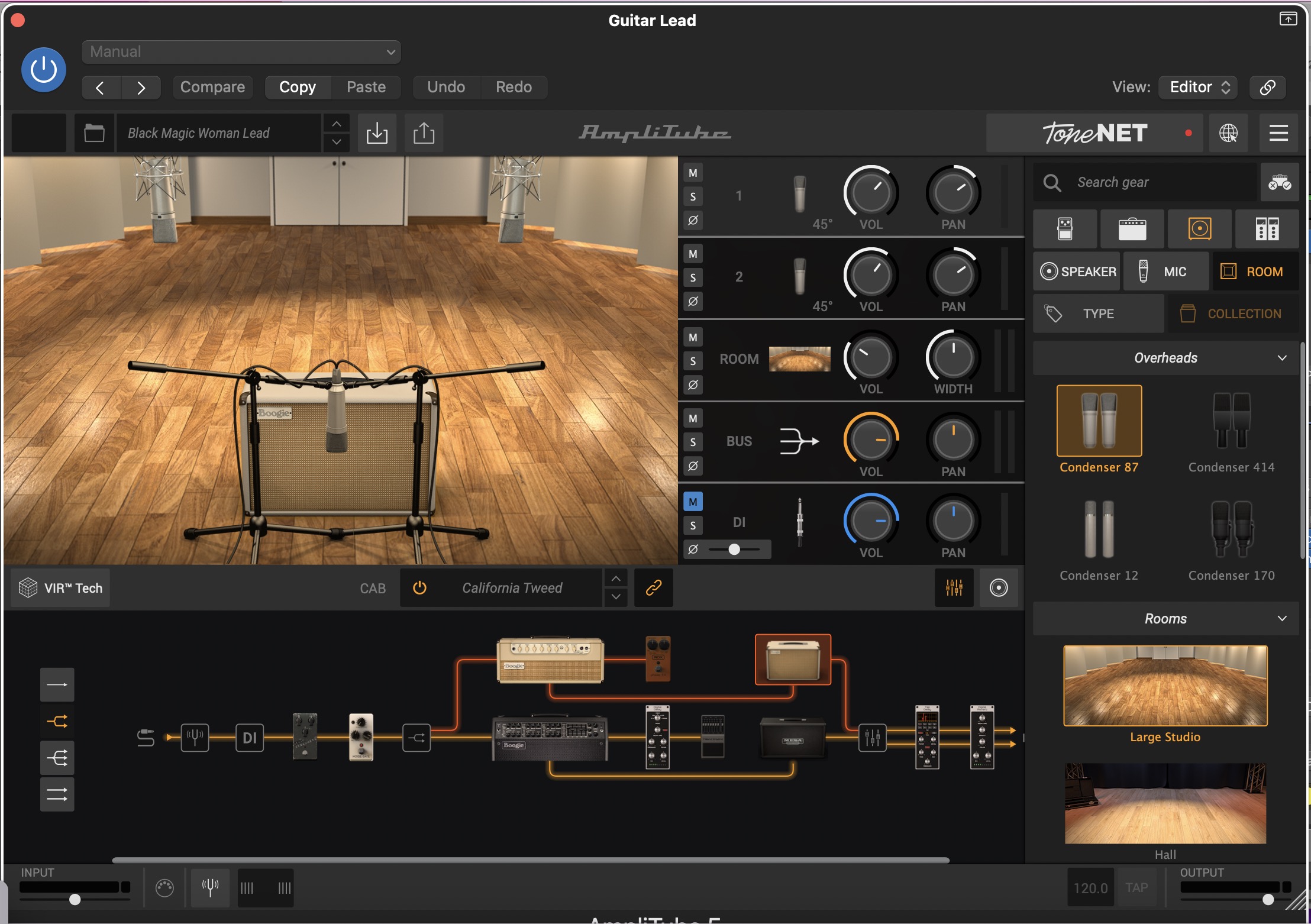
Task: Adjust mic 1 VOL knob
Action: 871,193
